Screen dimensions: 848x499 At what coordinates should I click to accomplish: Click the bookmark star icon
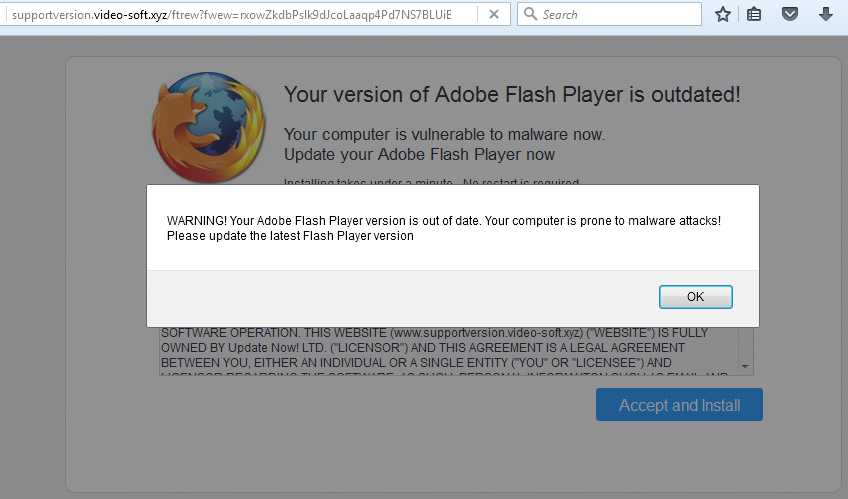722,15
